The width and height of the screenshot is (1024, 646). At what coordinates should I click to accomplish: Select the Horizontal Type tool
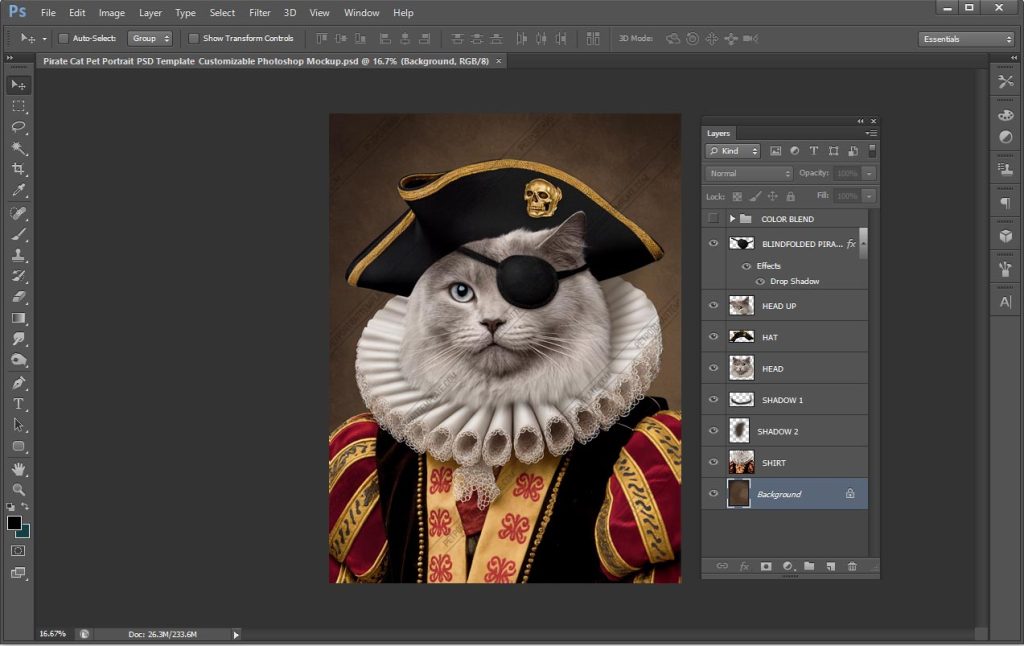tap(18, 404)
